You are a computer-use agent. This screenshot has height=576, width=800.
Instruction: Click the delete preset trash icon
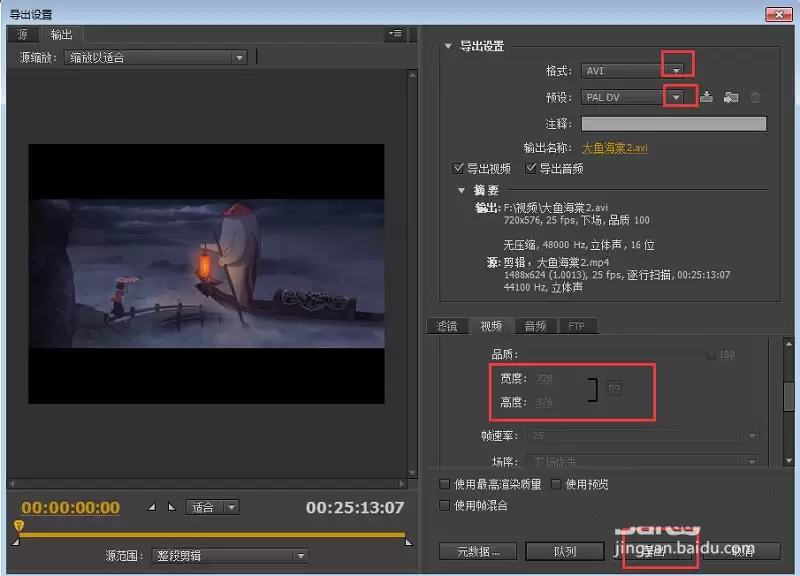coord(755,97)
